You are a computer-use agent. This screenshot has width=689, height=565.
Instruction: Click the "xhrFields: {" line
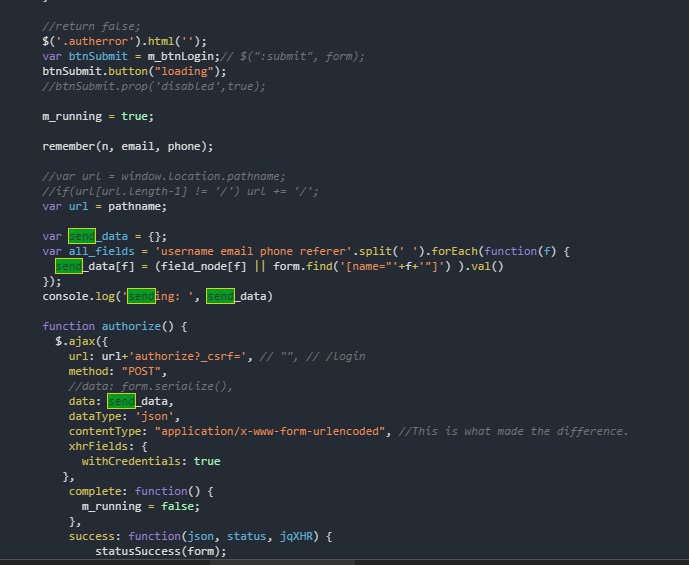pyautogui.click(x=108, y=446)
